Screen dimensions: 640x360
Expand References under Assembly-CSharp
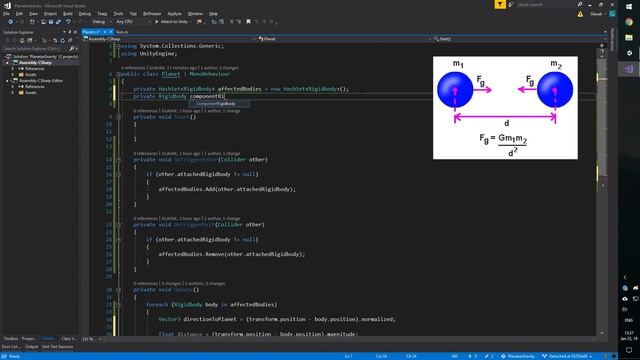[x=13, y=69]
